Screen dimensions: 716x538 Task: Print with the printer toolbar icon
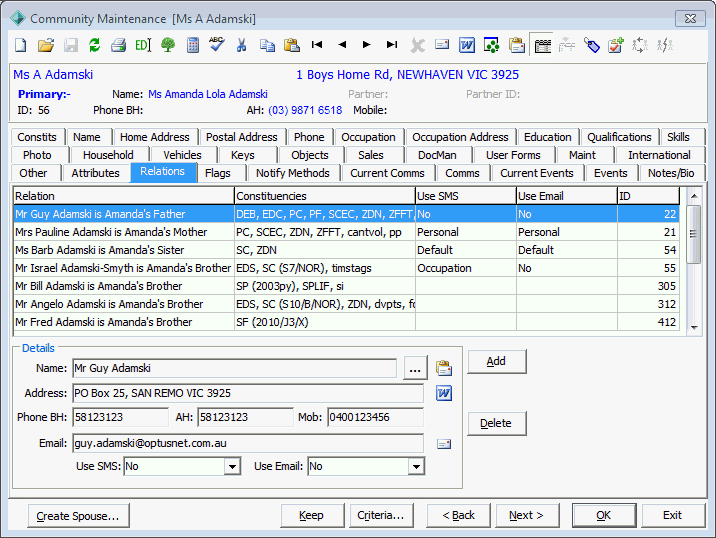click(119, 45)
